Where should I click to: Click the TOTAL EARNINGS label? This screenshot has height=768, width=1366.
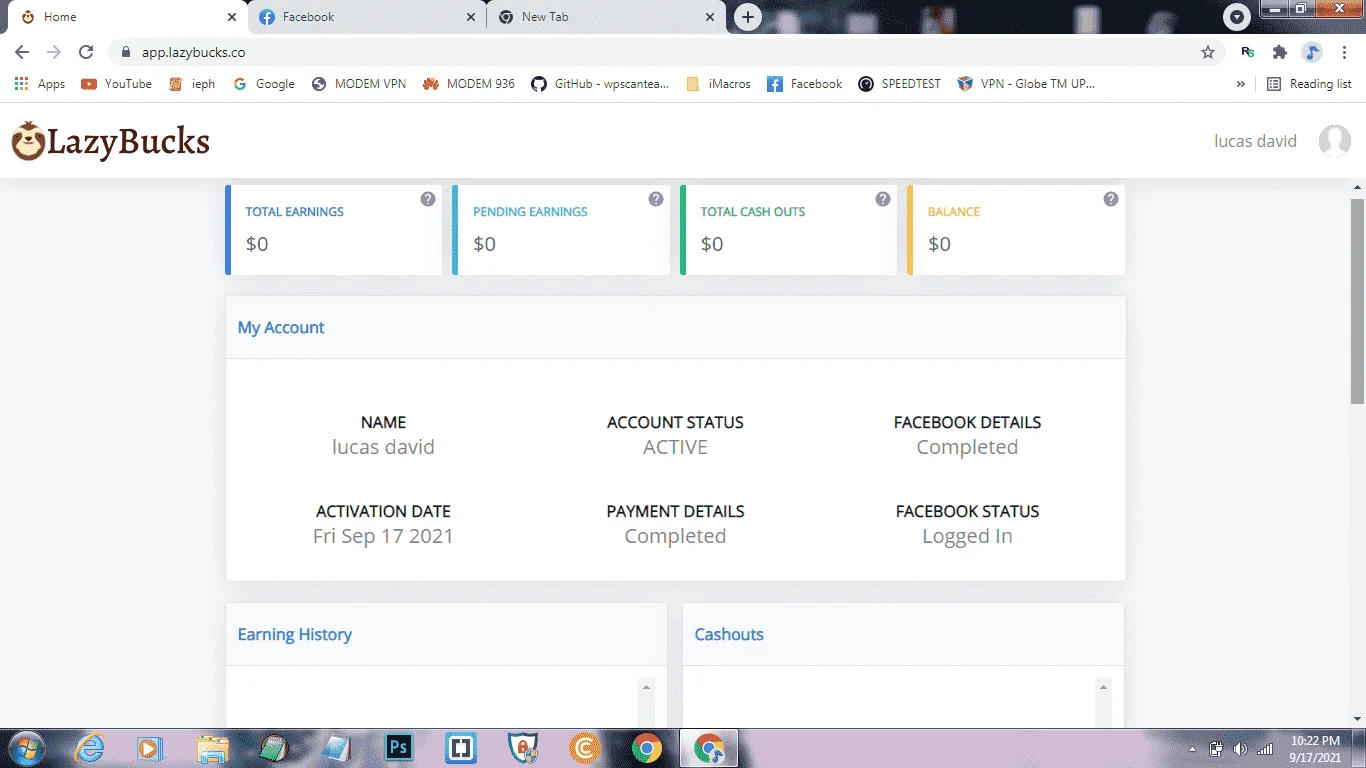(x=295, y=212)
